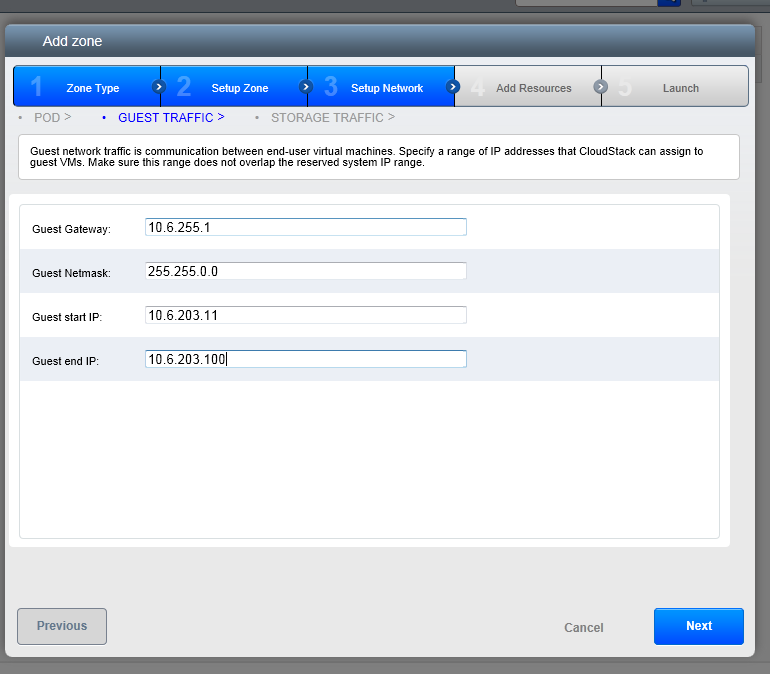
Task: Click the 'Guest end IP:' label
Action: click(65, 361)
